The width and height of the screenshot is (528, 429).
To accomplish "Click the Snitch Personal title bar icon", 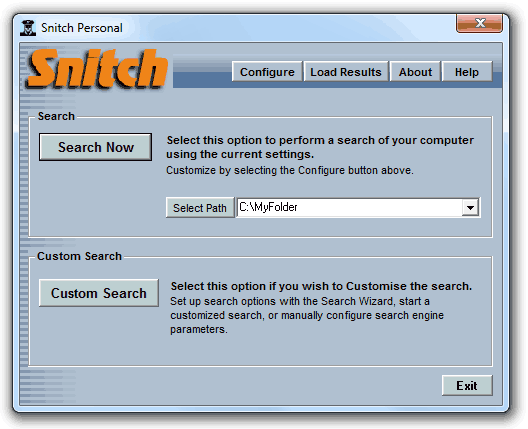I will point(28,28).
